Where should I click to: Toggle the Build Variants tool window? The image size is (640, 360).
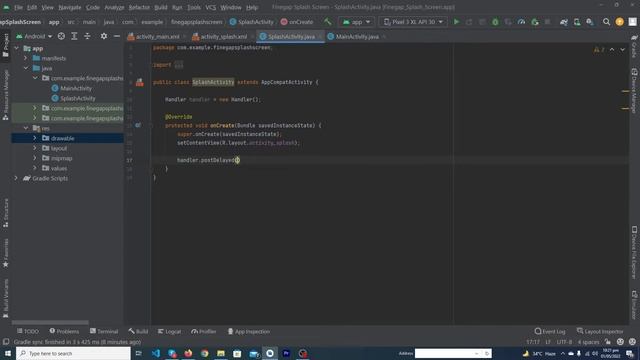[x=6, y=298]
